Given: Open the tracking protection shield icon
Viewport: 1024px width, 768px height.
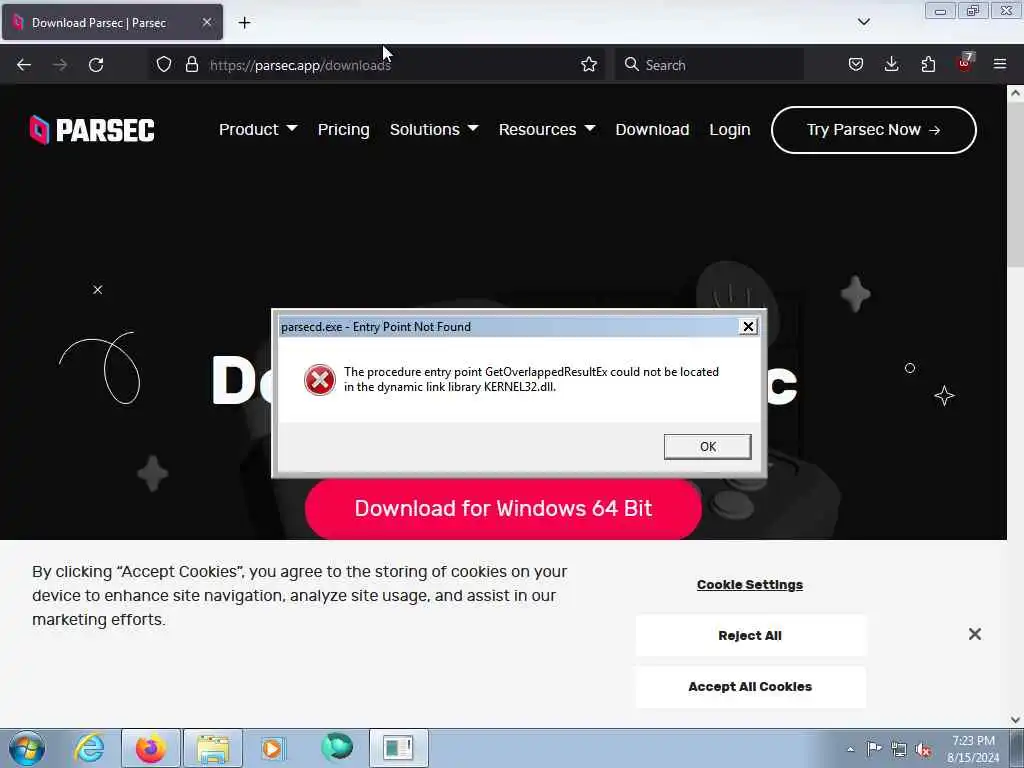Looking at the screenshot, I should (164, 64).
